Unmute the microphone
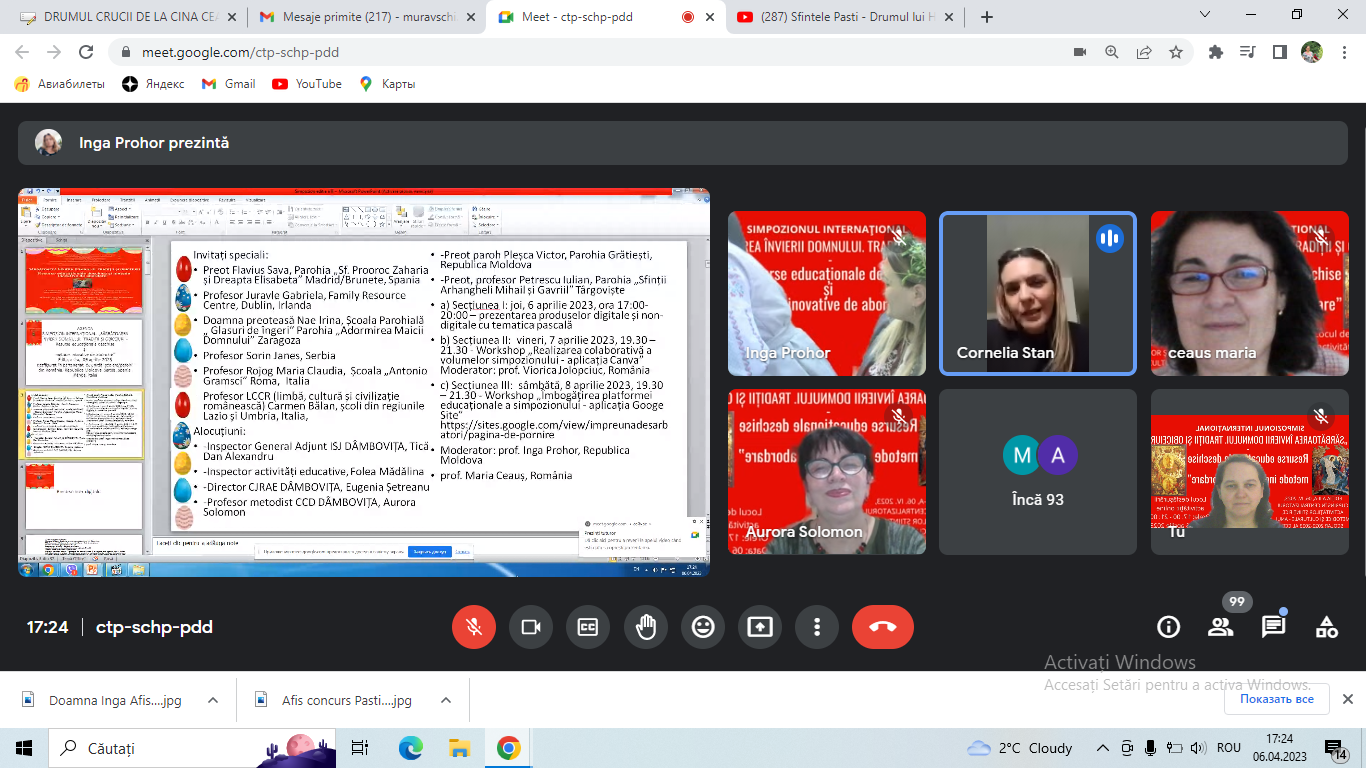Viewport: 1366px width, 768px height. coord(474,627)
